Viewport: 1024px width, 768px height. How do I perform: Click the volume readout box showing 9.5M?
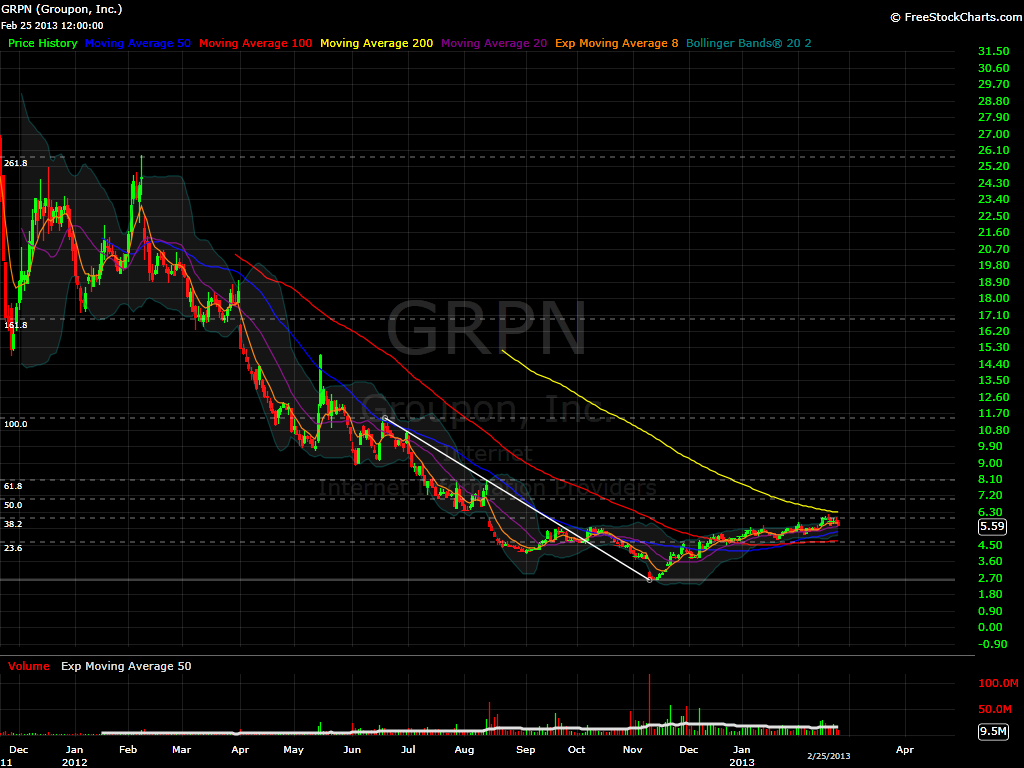pos(992,730)
